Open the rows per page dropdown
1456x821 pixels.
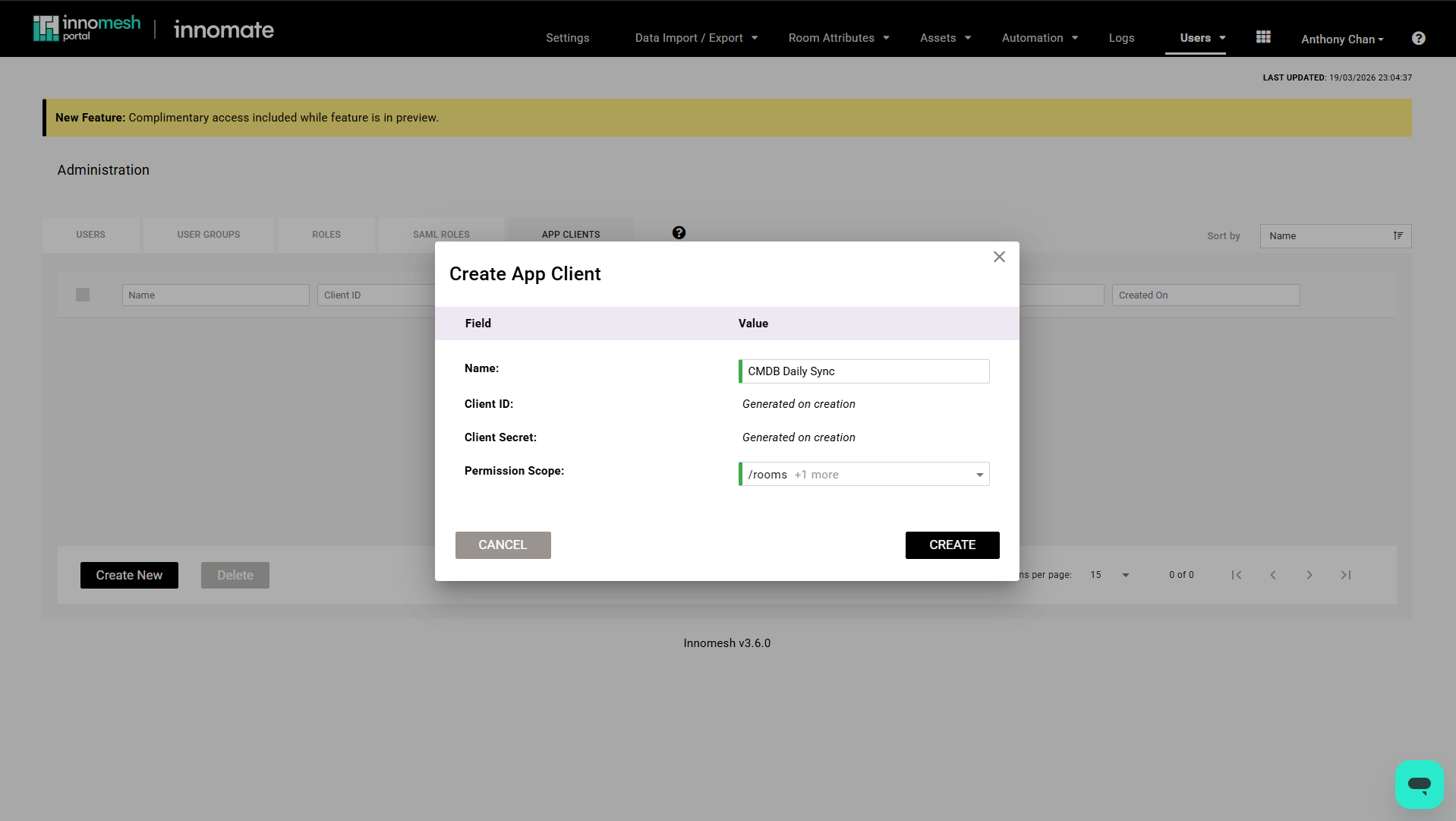1110,575
